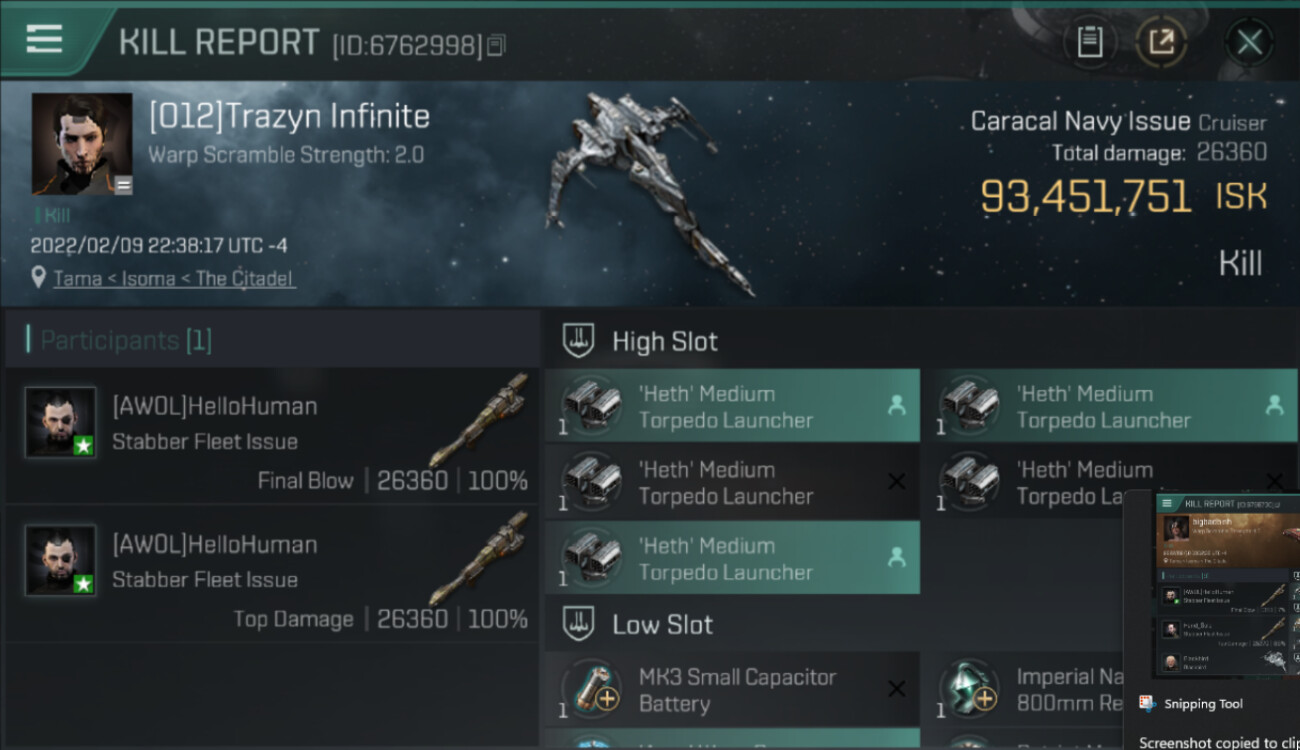Open the hamburger menu

44,40
